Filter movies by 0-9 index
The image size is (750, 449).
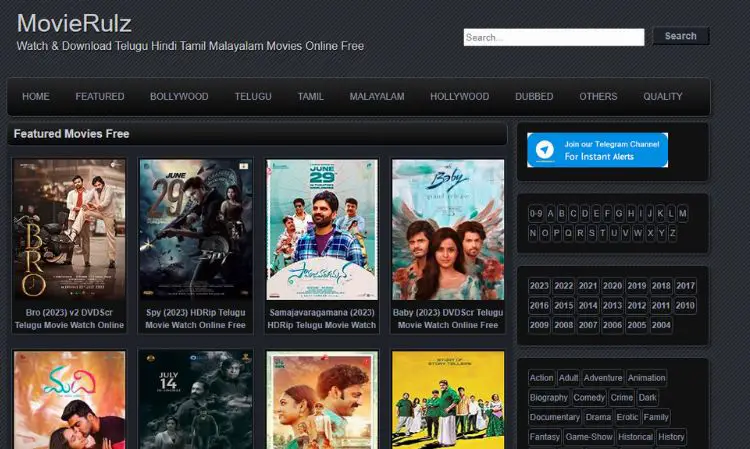536,213
